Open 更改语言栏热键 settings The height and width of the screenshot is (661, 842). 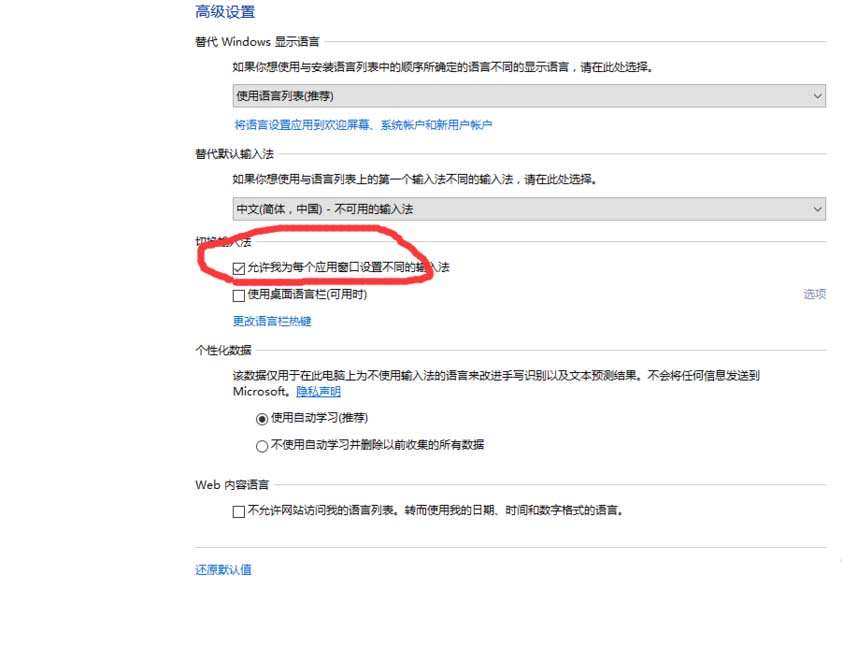pos(270,321)
